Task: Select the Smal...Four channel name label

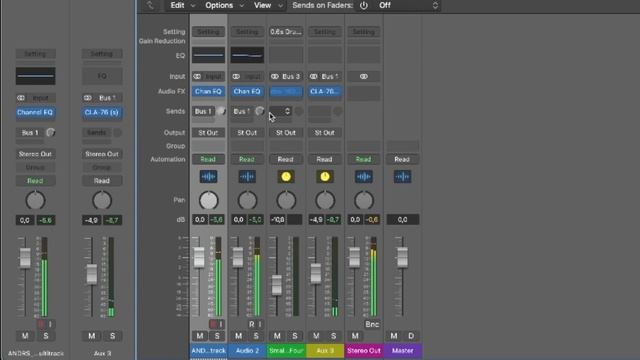Action: coord(286,351)
